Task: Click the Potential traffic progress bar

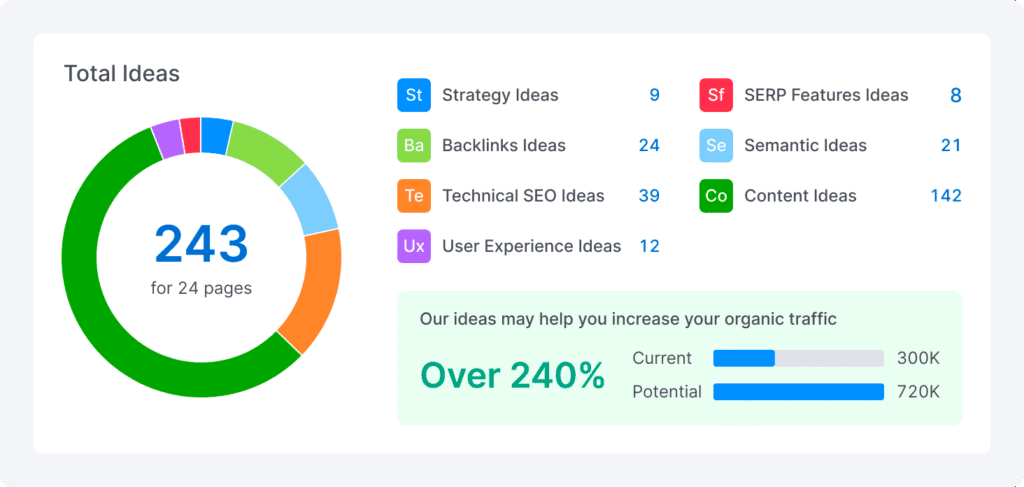Action: pos(798,391)
